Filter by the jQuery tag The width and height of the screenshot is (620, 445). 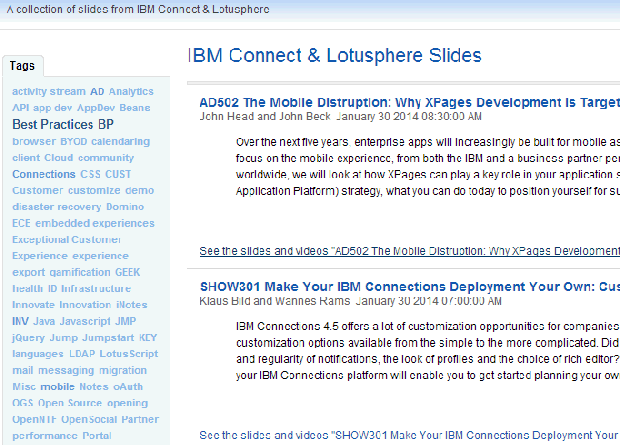(x=28, y=337)
